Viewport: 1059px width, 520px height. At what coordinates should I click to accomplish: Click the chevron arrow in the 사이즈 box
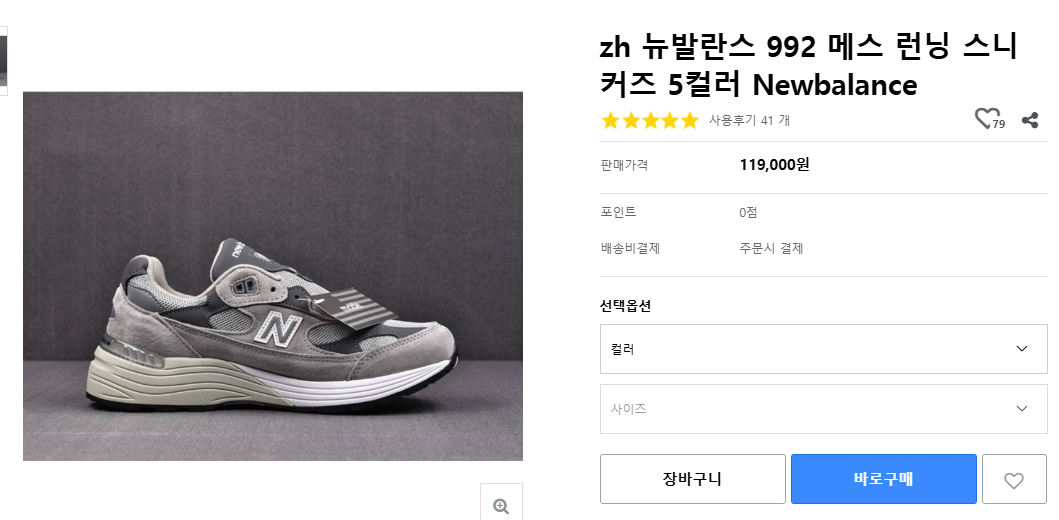pos(1021,409)
